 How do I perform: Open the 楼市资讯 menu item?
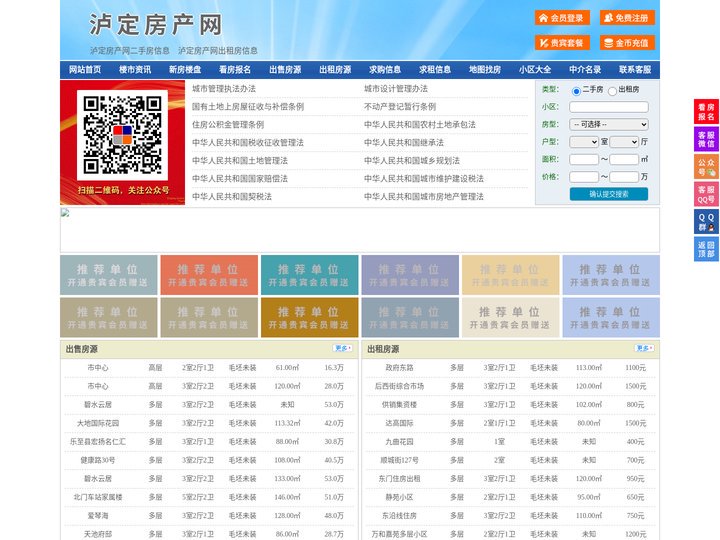pos(135,70)
